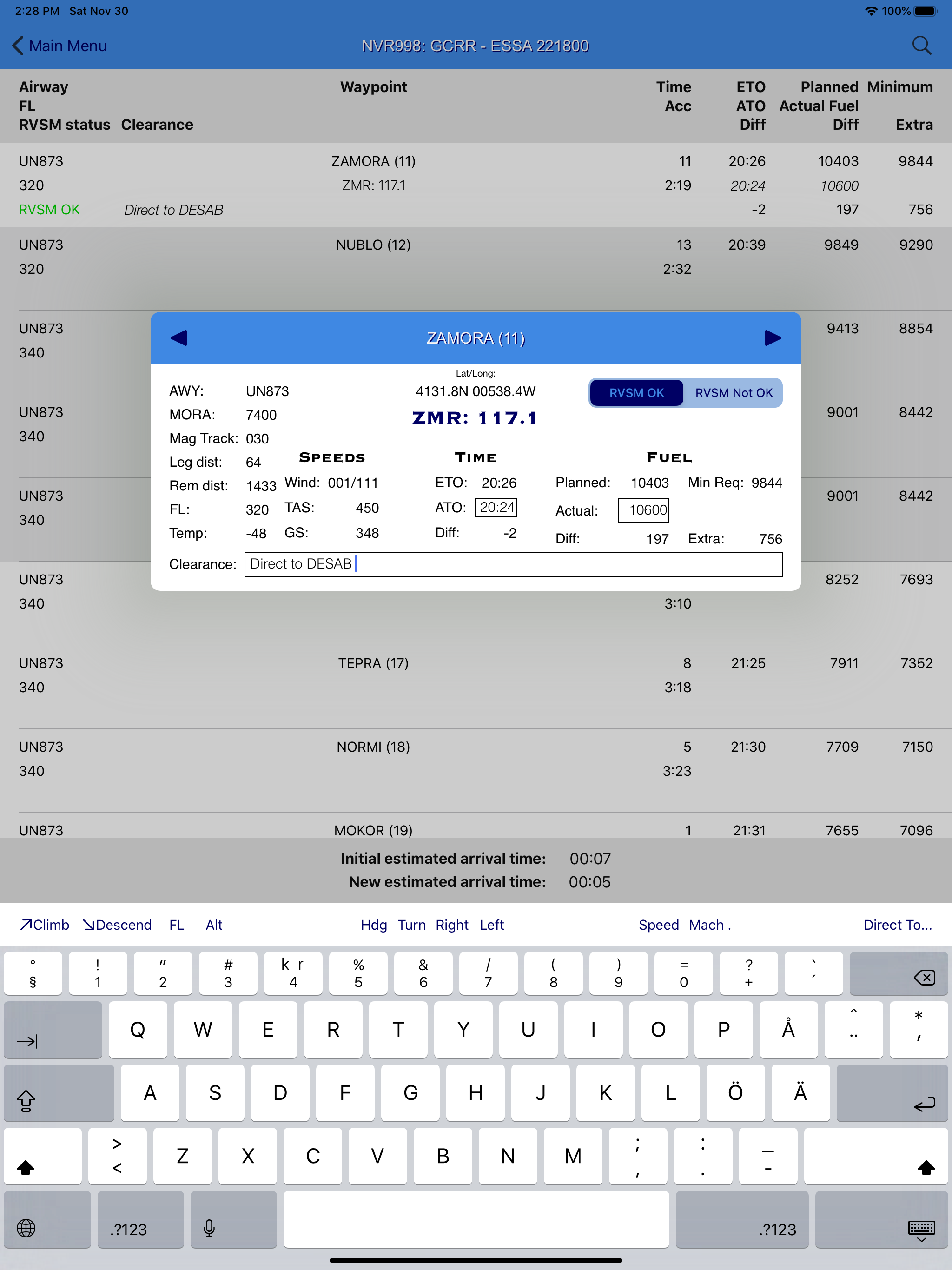
Task: Tap the globe keyboard switcher key
Action: coord(47,1228)
